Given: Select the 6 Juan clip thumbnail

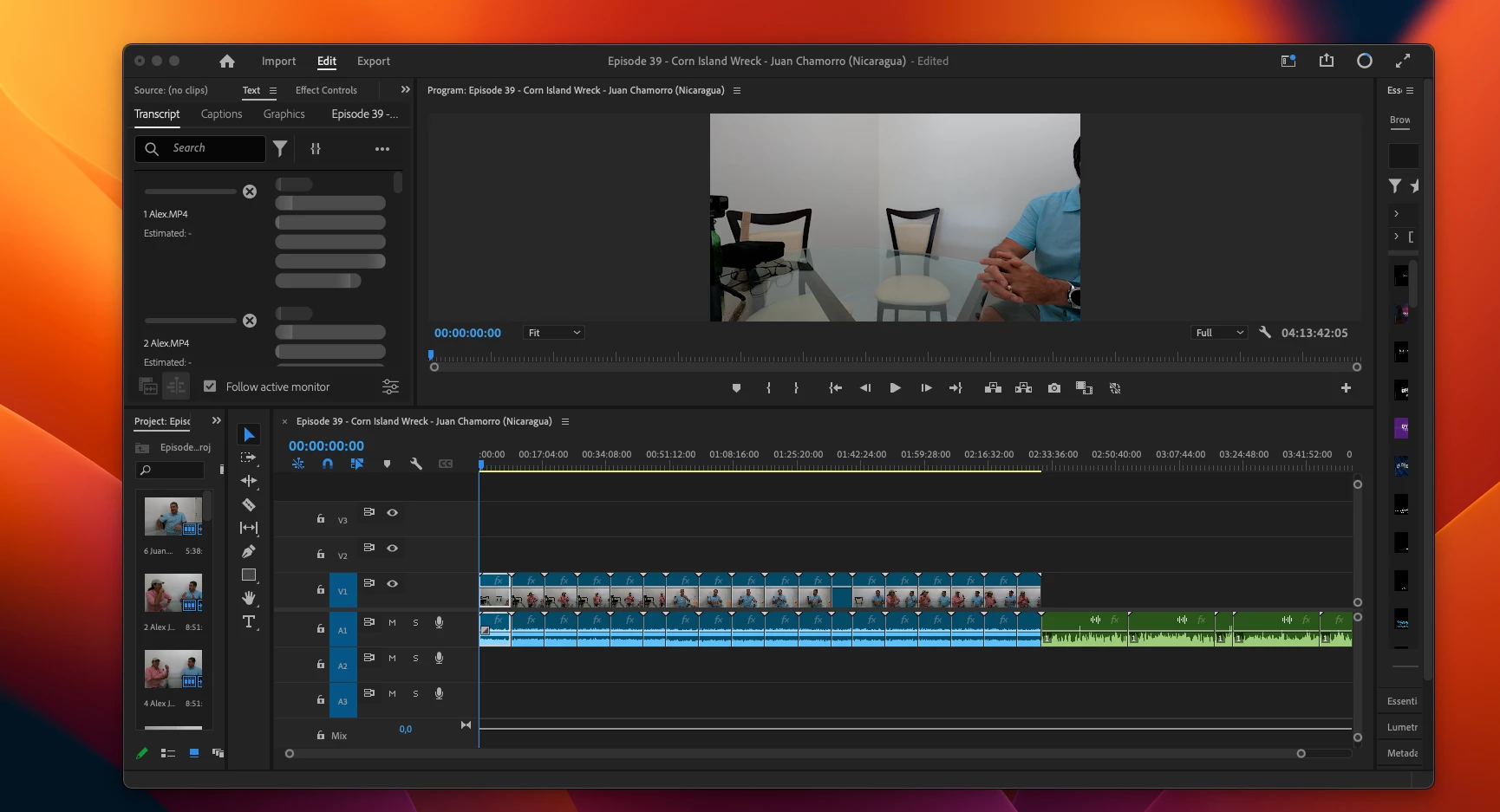Looking at the screenshot, I should [173, 516].
